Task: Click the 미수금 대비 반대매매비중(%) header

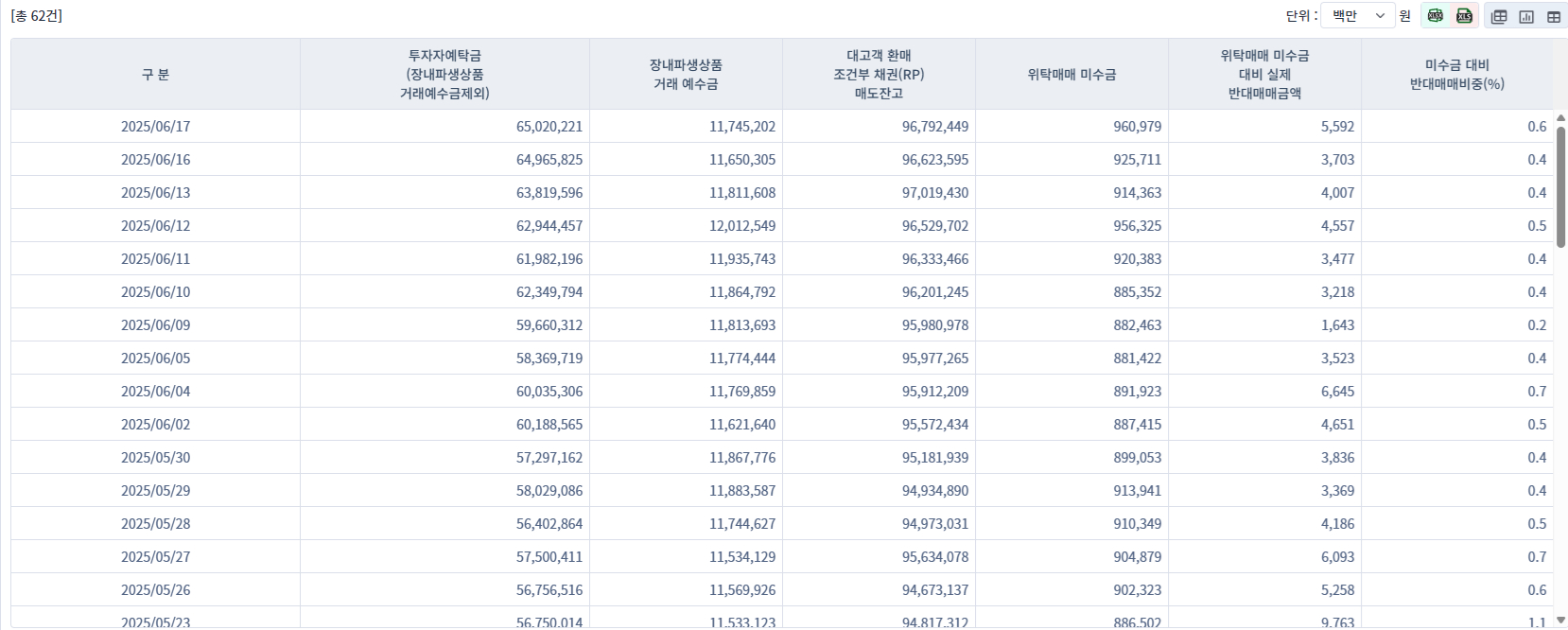Action: 1456,75
